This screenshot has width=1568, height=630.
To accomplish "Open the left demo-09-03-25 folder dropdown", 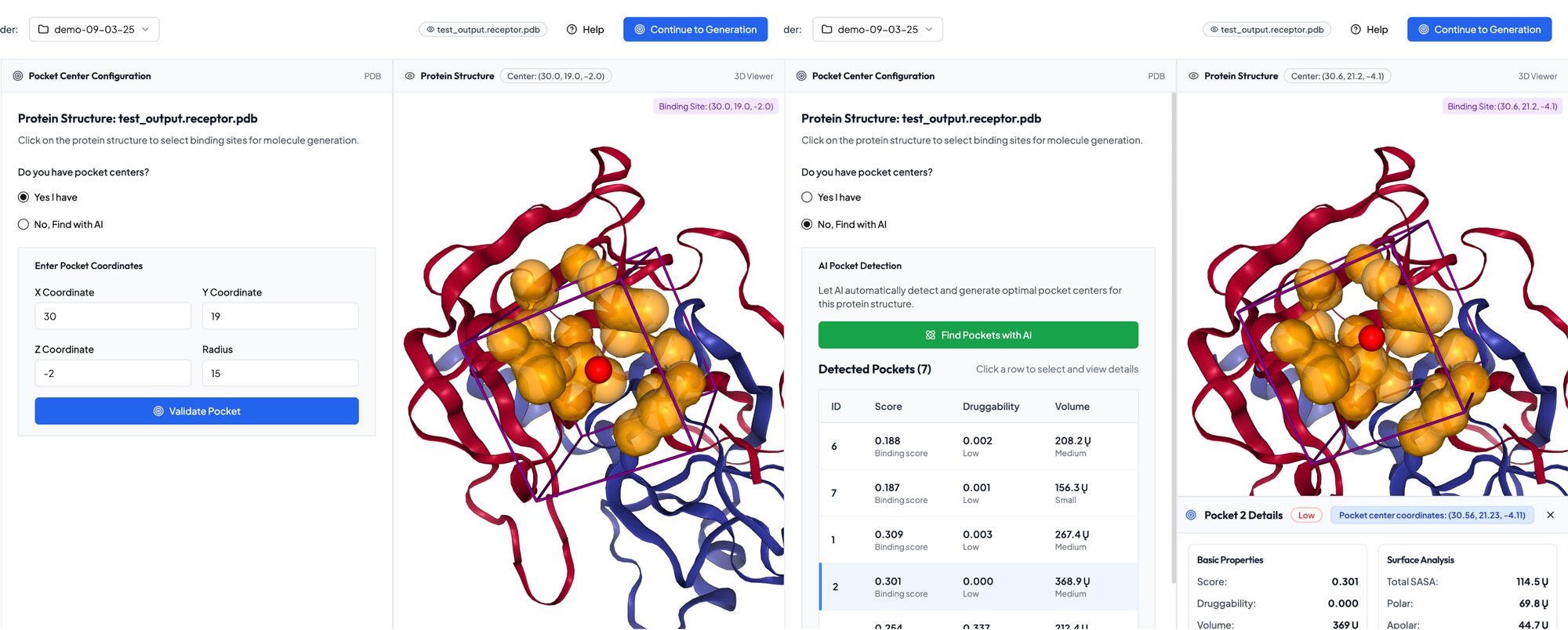I will (94, 28).
